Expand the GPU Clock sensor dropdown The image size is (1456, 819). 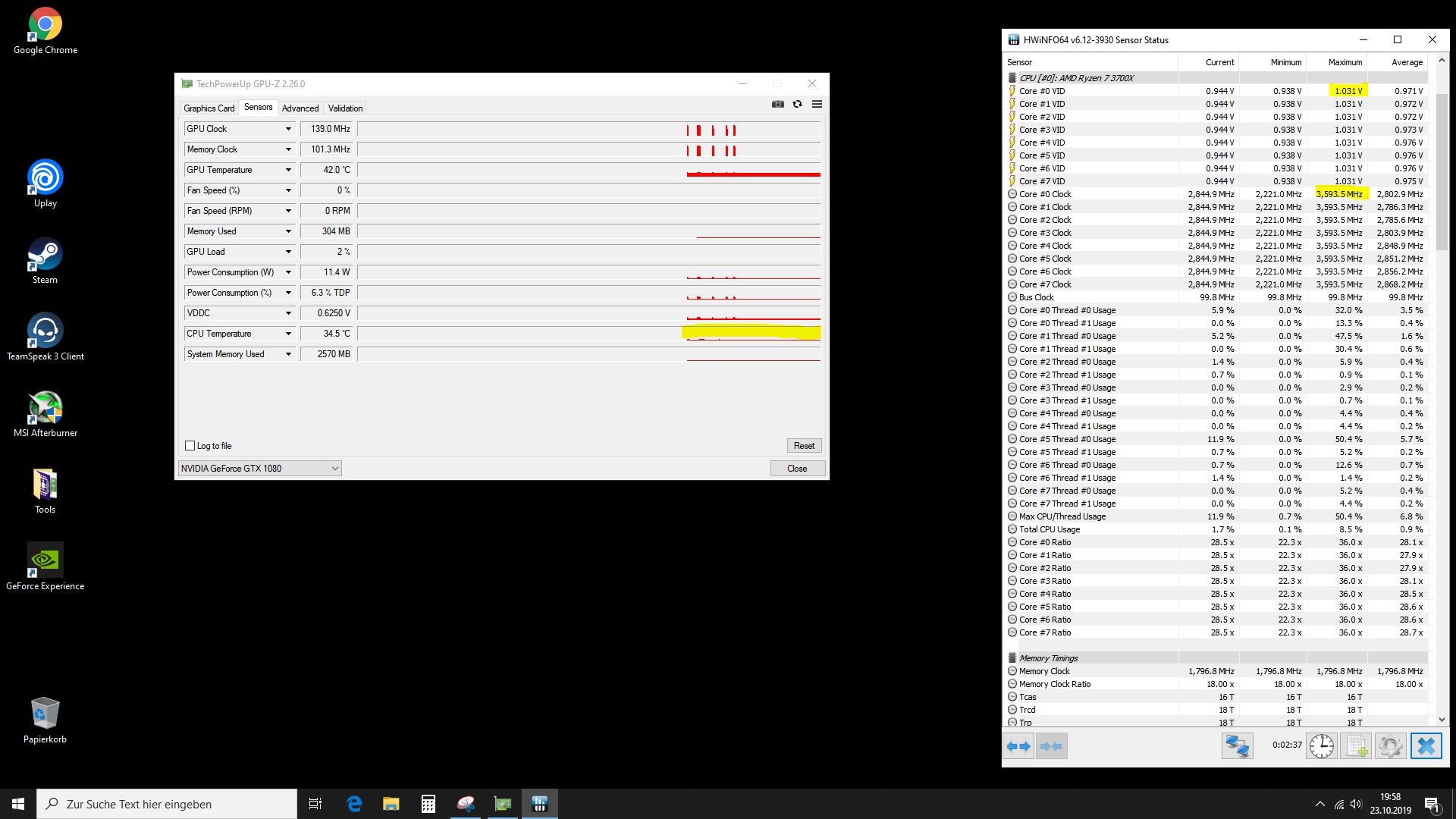(x=288, y=129)
